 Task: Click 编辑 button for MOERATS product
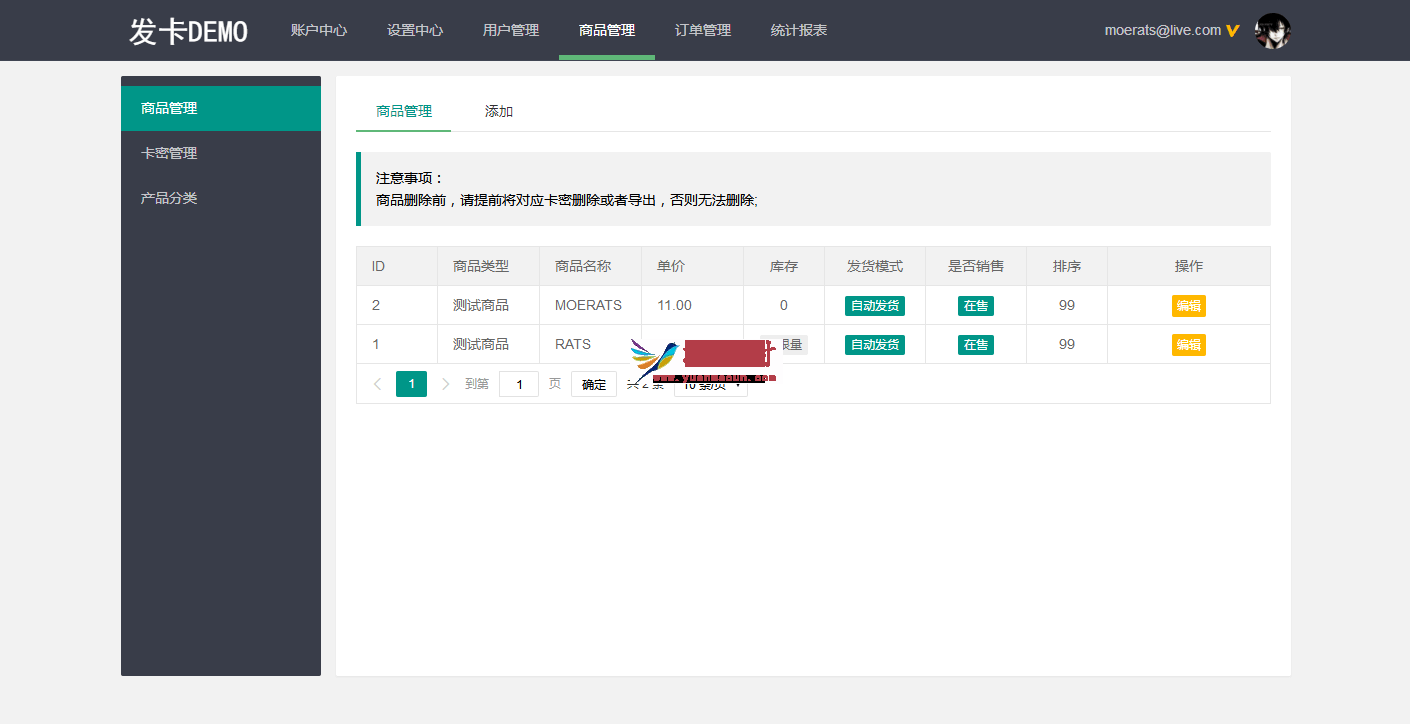1188,306
